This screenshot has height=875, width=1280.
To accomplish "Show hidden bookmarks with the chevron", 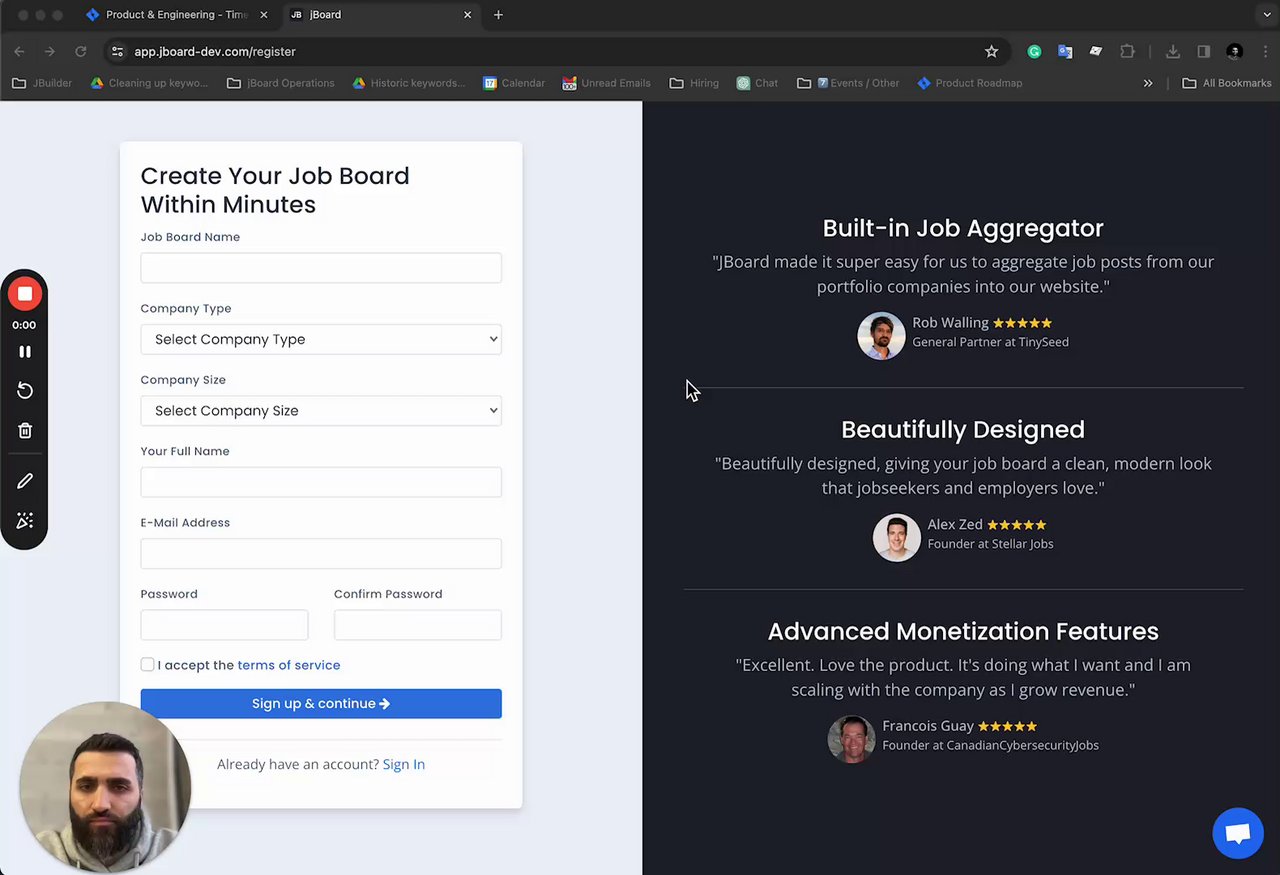I will (1148, 83).
